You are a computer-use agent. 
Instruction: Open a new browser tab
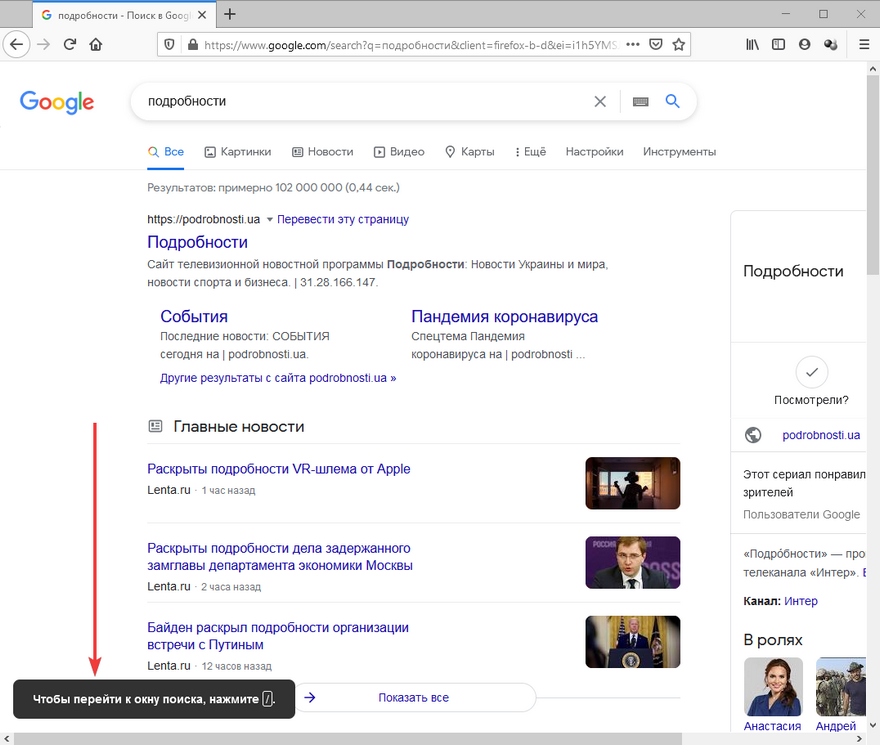[x=230, y=15]
